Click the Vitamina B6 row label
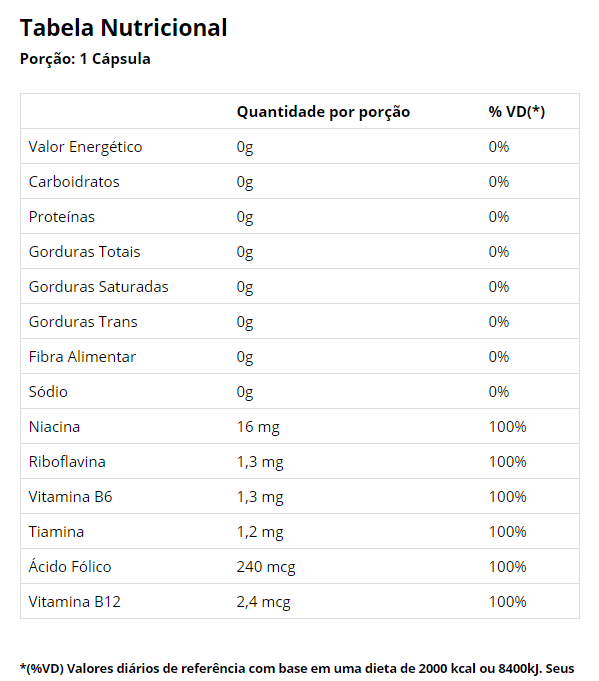This screenshot has height=681, width=599. pyautogui.click(x=70, y=497)
